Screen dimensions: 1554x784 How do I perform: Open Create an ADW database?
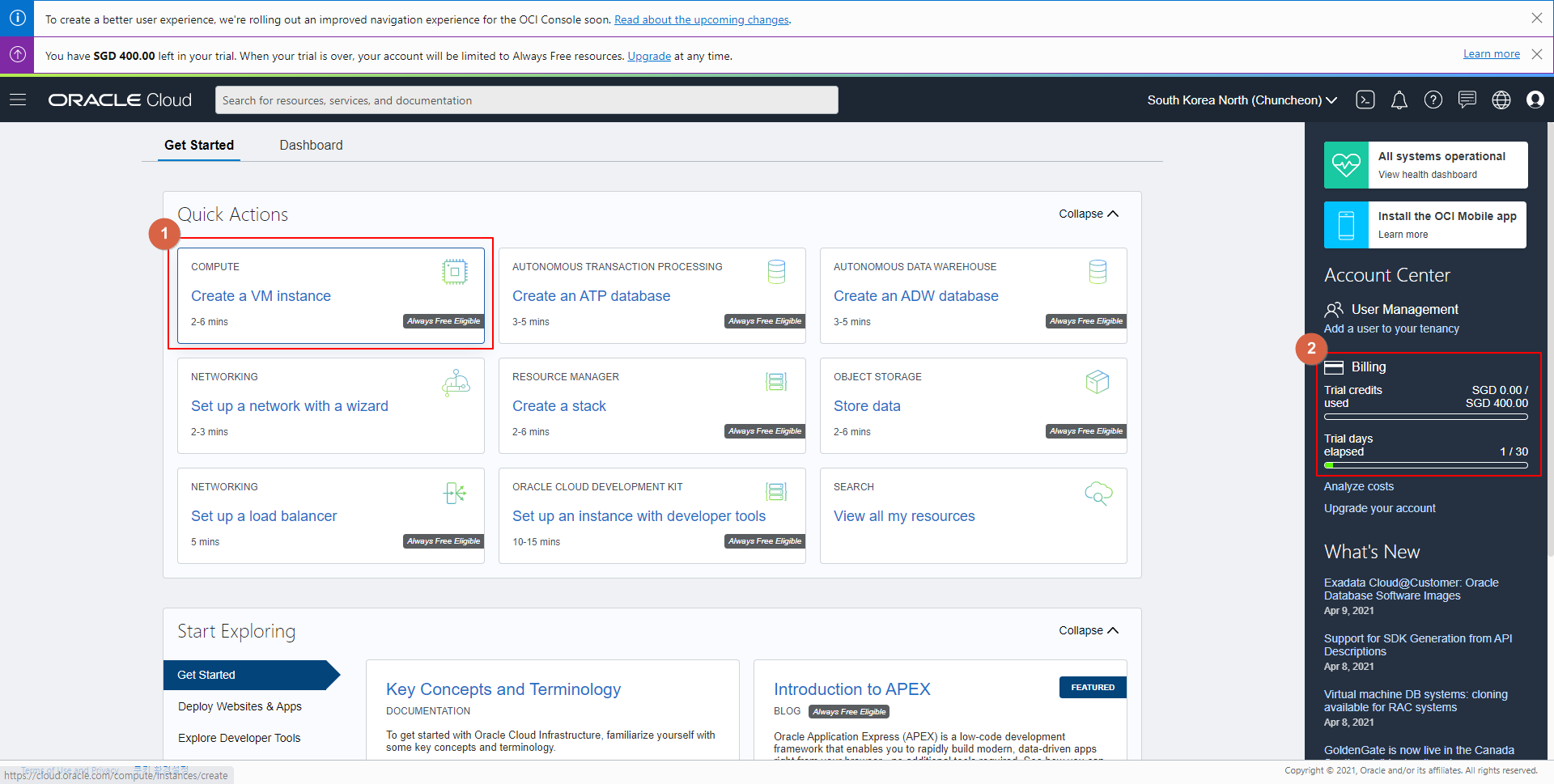coord(915,296)
